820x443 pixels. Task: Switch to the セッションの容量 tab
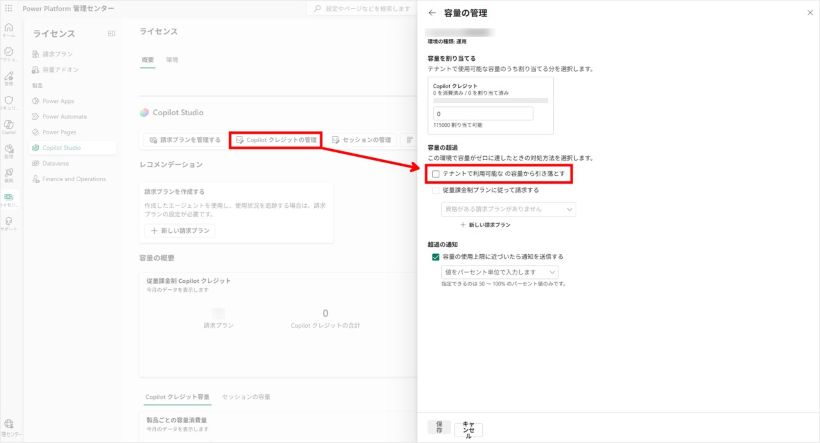click(246, 397)
